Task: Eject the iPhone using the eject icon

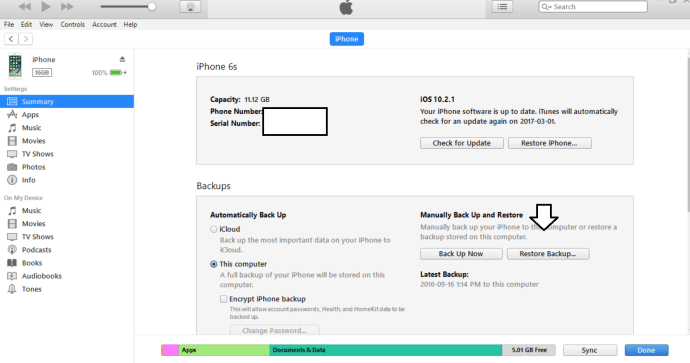Action: click(x=122, y=59)
